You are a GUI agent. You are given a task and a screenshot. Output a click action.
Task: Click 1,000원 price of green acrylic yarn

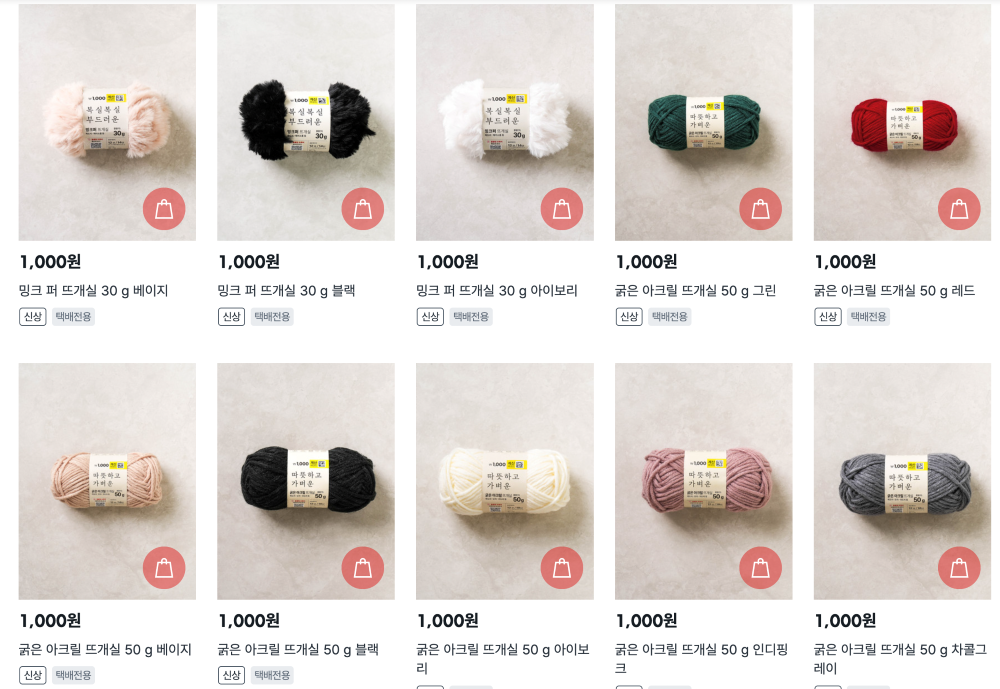pyautogui.click(x=646, y=262)
